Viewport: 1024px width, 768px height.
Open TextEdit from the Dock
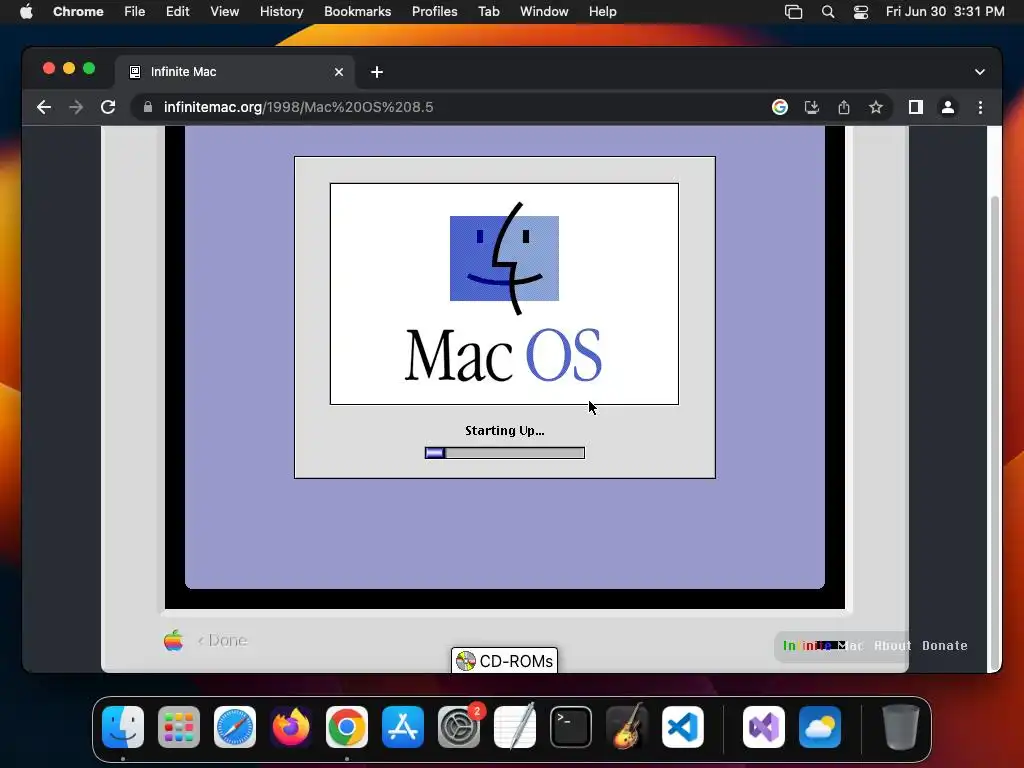[515, 727]
